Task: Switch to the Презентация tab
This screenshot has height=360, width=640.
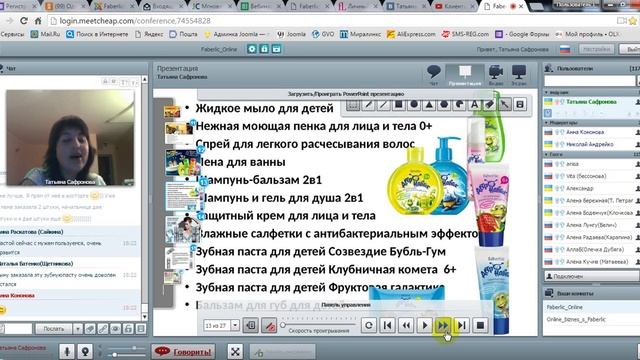Action: pos(465,75)
